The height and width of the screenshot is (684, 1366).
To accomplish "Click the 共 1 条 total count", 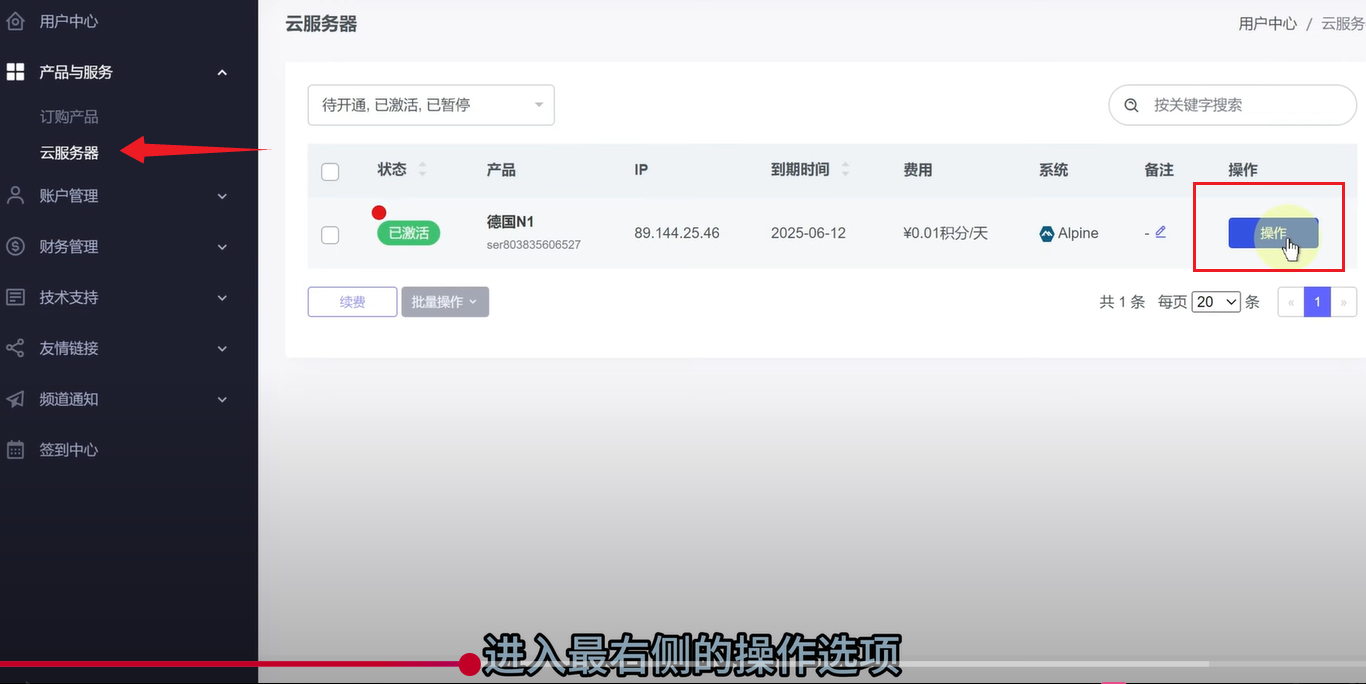I will tap(1122, 302).
